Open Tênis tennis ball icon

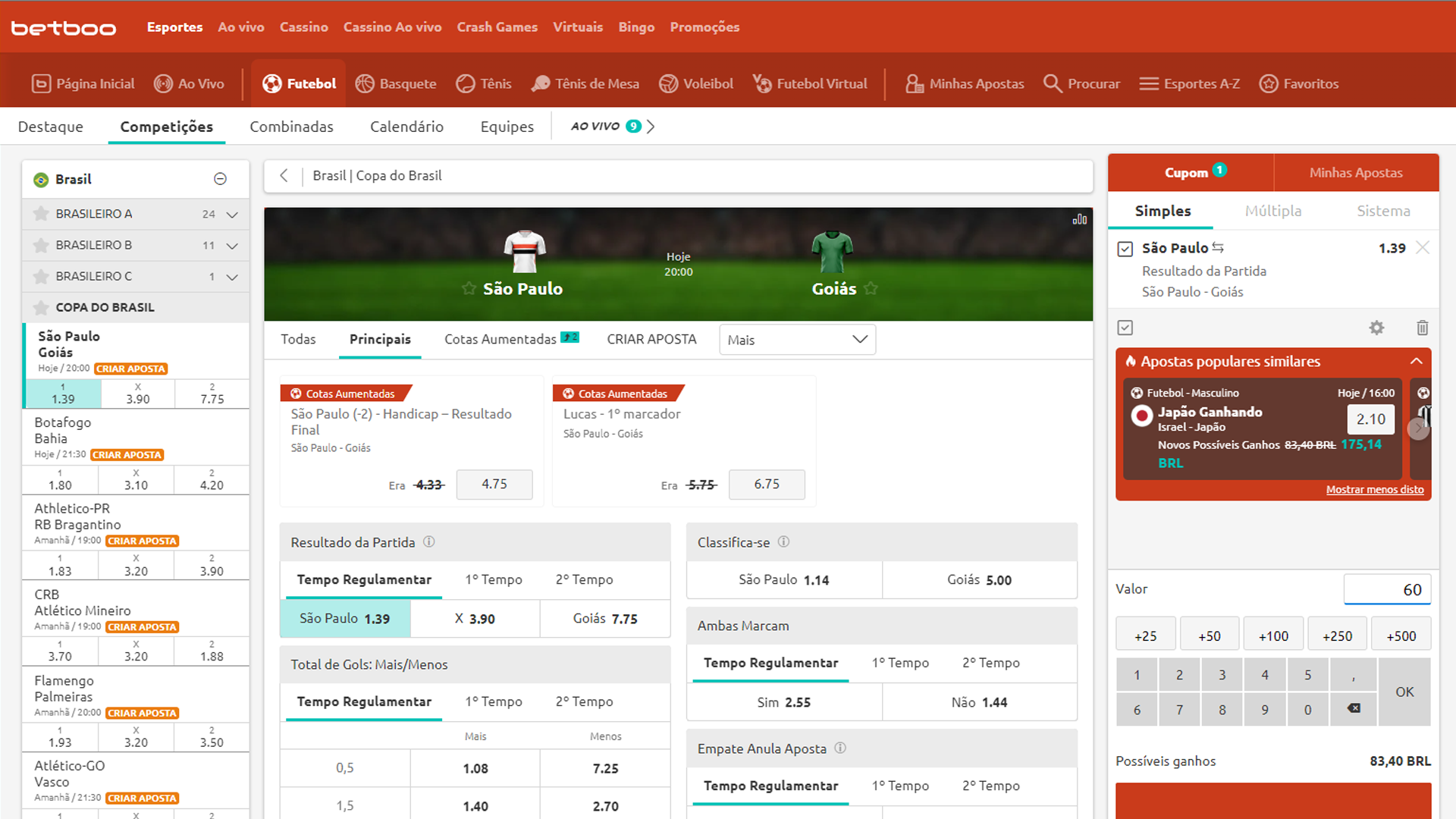(x=466, y=83)
